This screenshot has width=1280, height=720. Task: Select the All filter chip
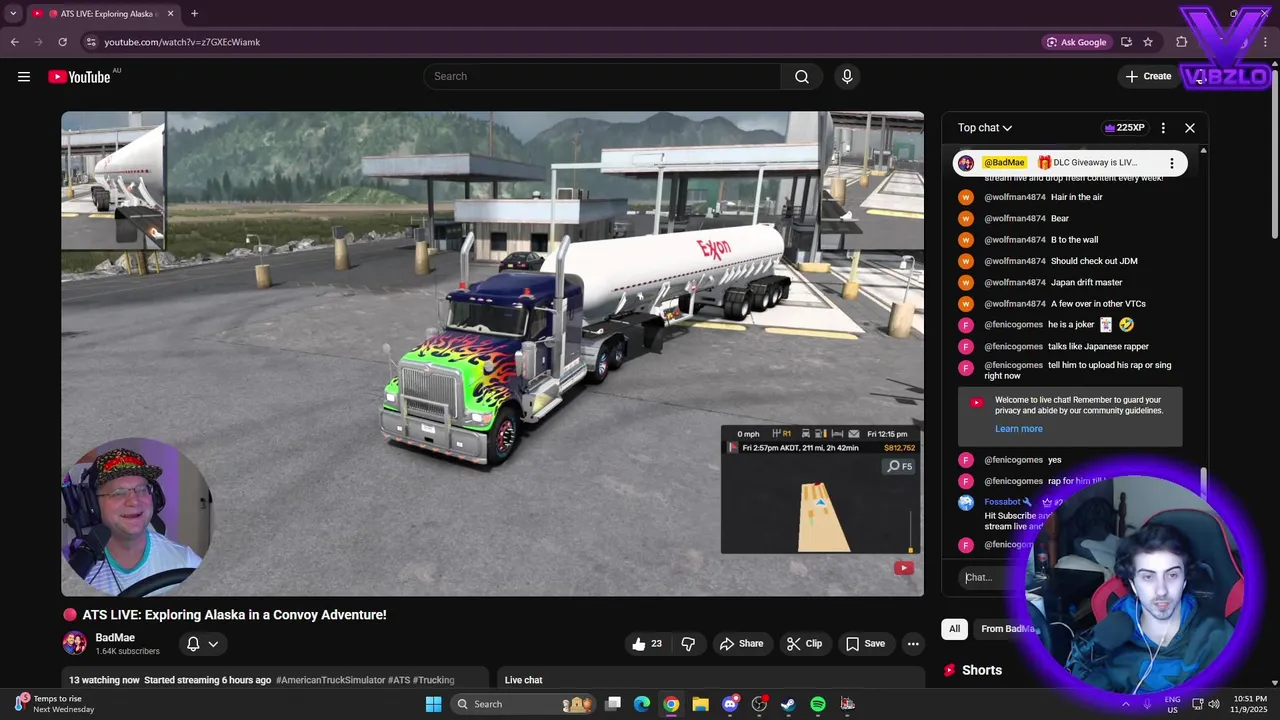coord(954,629)
